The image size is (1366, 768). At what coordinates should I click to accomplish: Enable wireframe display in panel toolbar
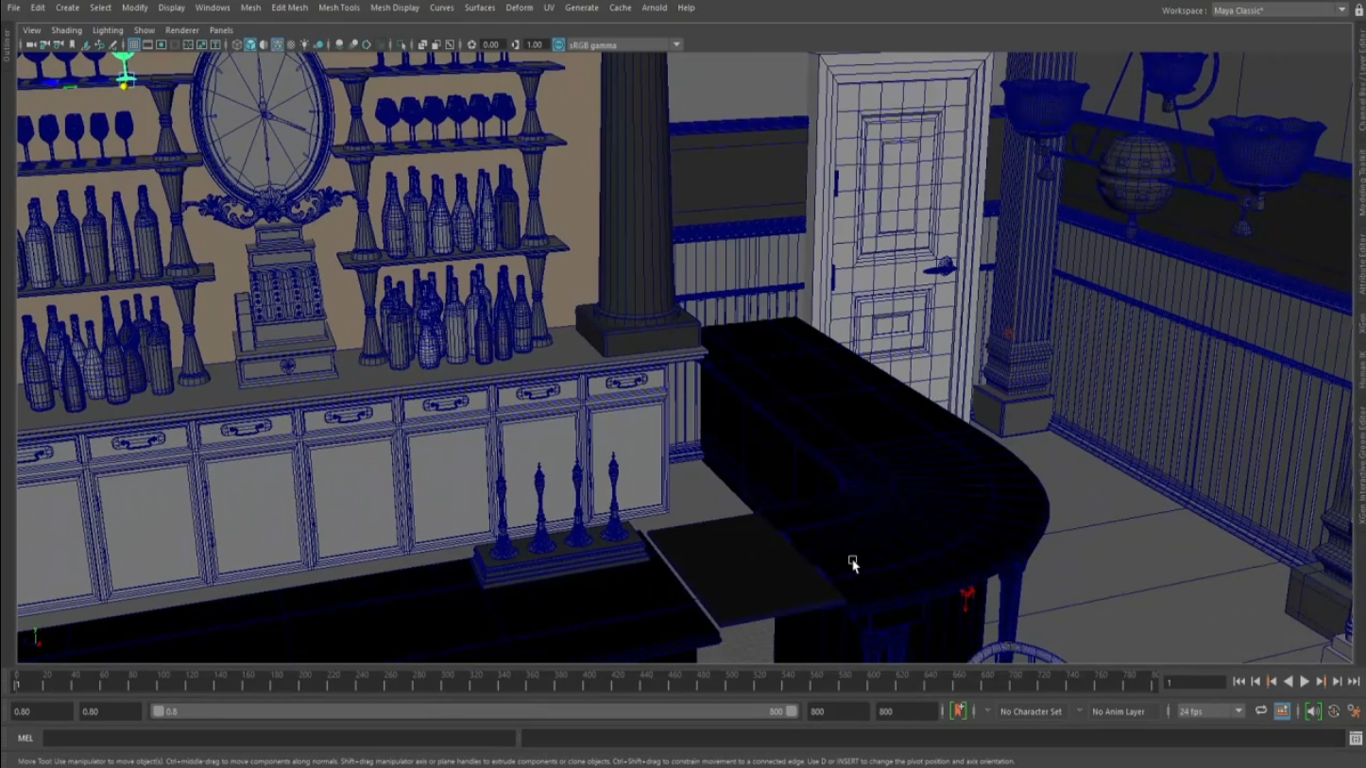tap(237, 45)
